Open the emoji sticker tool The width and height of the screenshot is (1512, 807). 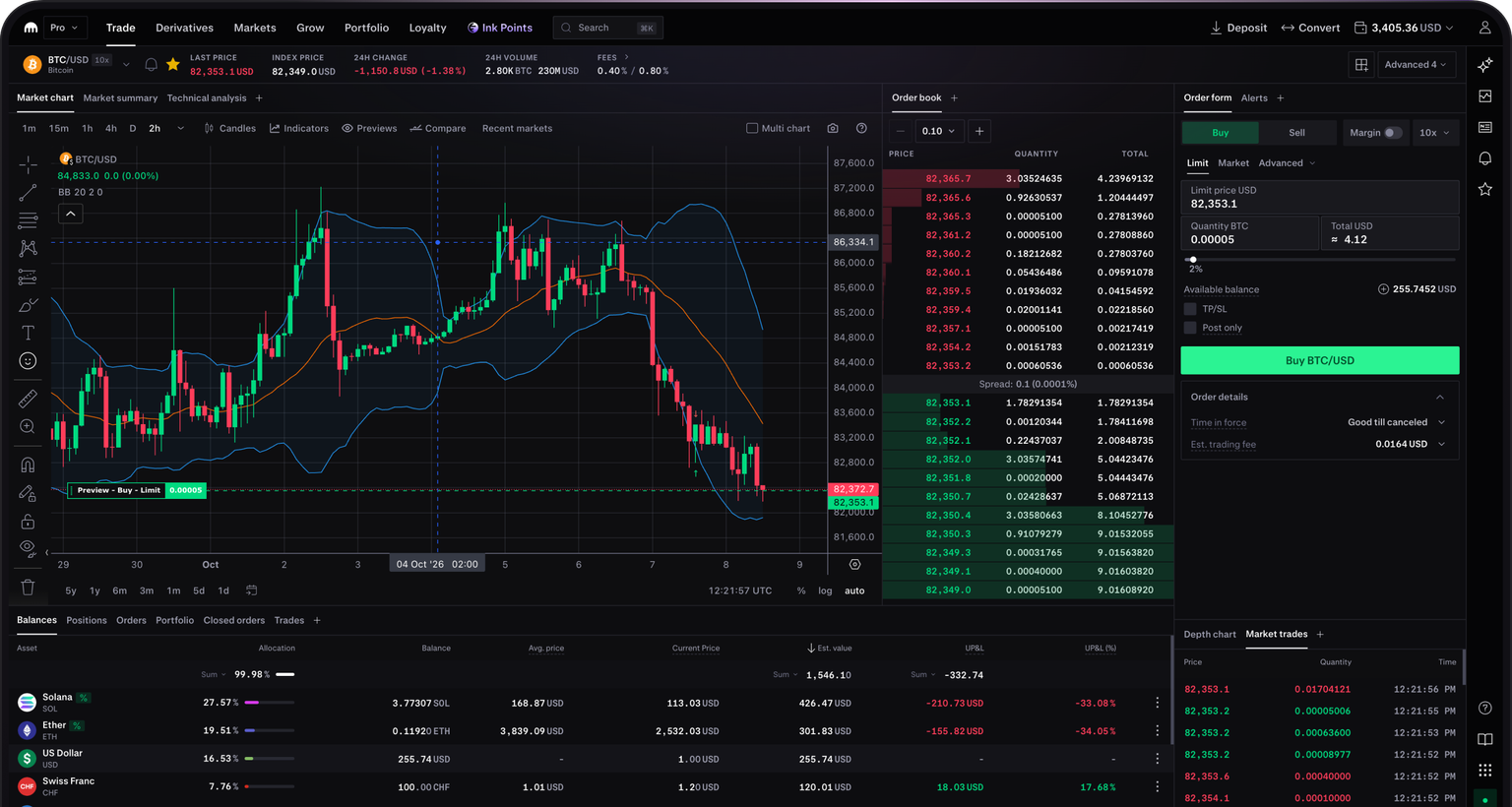click(28, 361)
